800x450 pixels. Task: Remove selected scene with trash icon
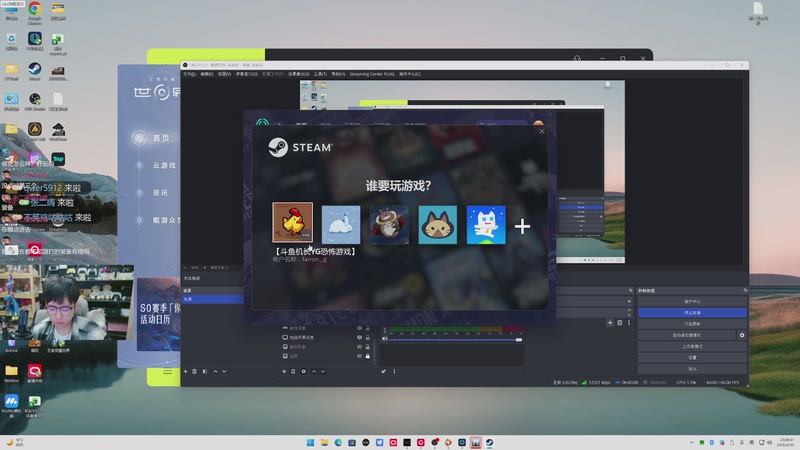pyautogui.click(x=194, y=371)
